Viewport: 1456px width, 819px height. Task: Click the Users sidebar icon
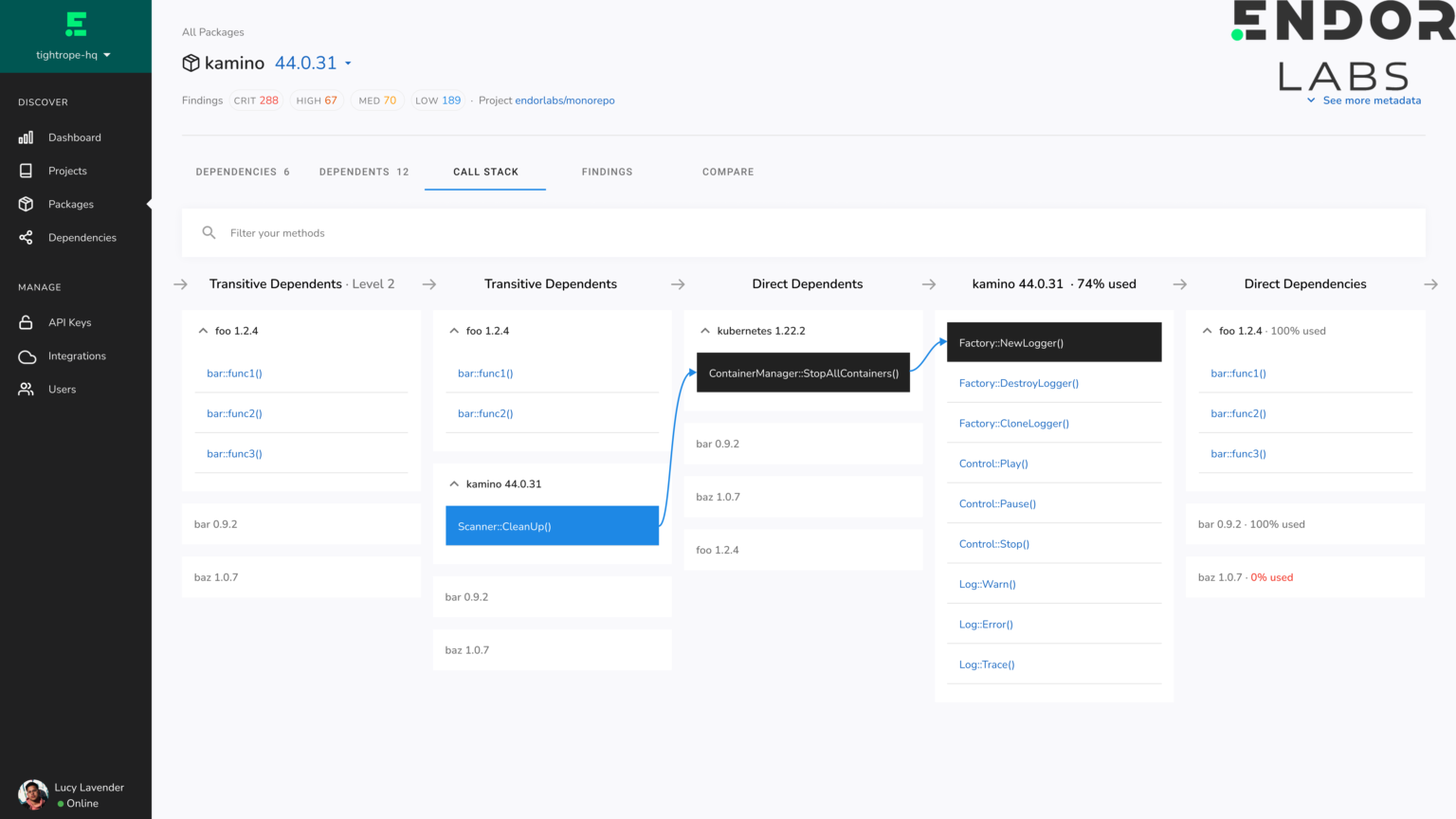coord(26,389)
